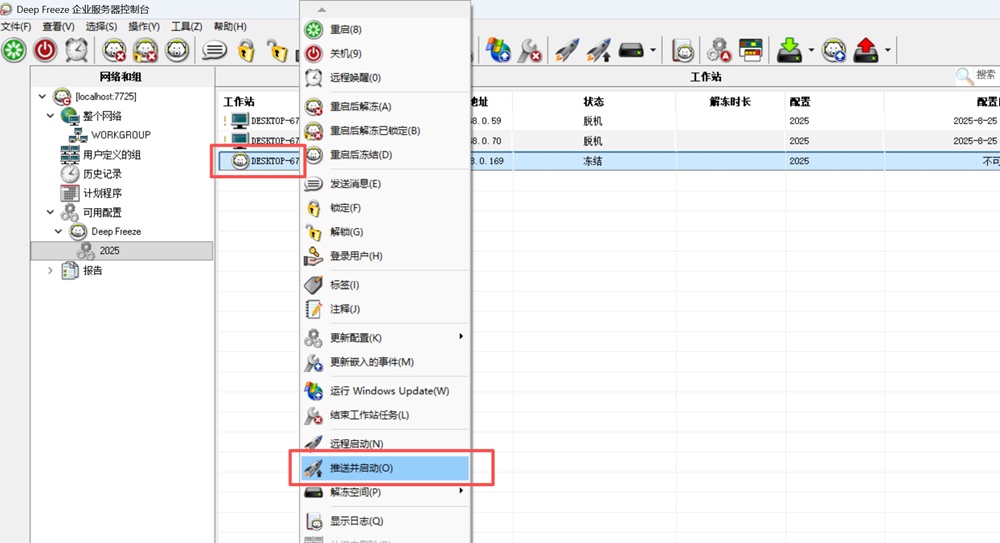
Task: Open dropdown arrow beside black drive icon
Action: (653, 49)
